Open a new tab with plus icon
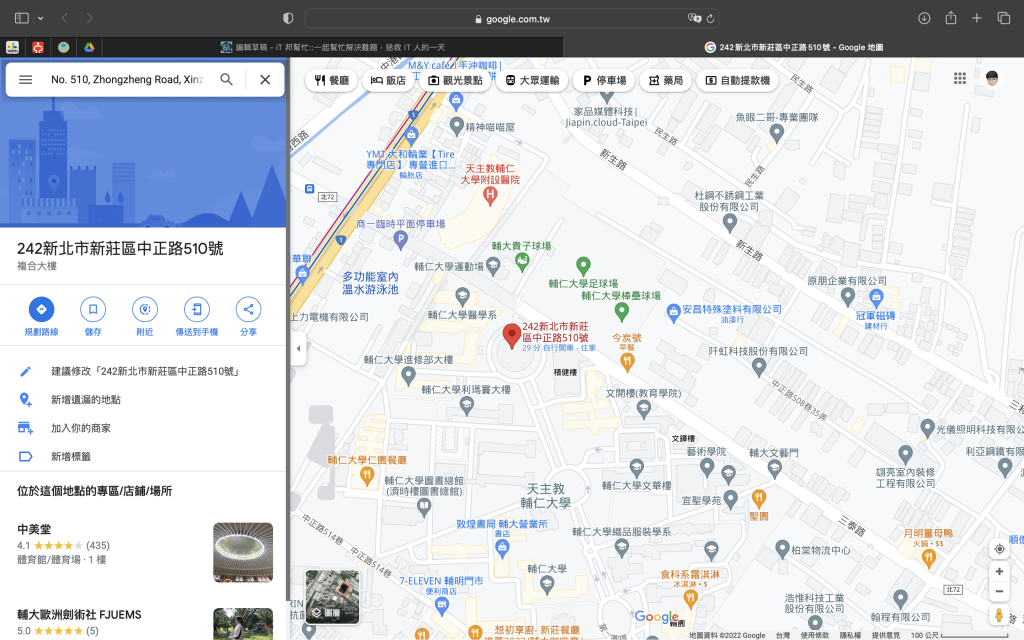Image resolution: width=1024 pixels, height=640 pixels. coord(977,18)
